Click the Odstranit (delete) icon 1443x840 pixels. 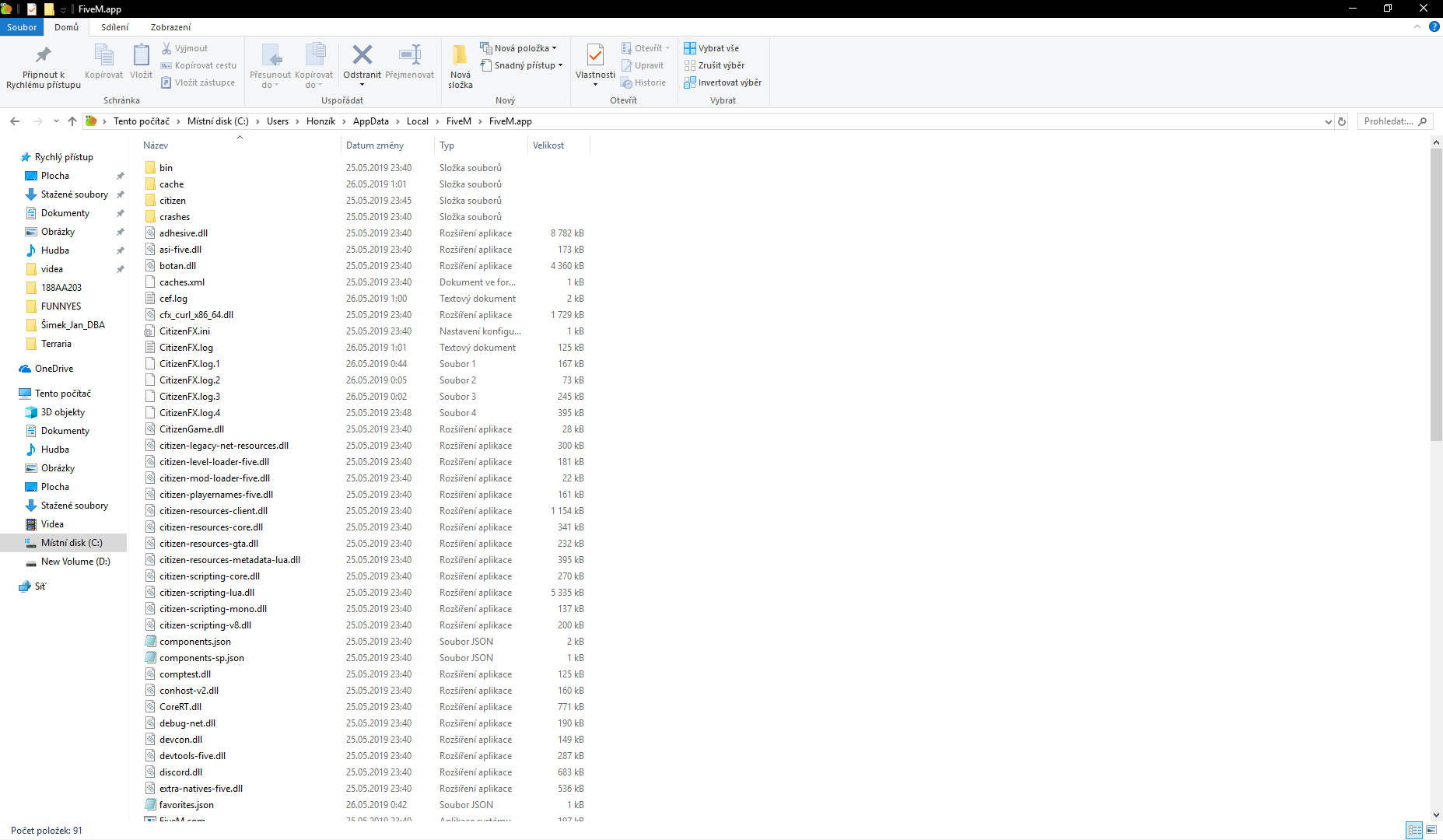[362, 56]
